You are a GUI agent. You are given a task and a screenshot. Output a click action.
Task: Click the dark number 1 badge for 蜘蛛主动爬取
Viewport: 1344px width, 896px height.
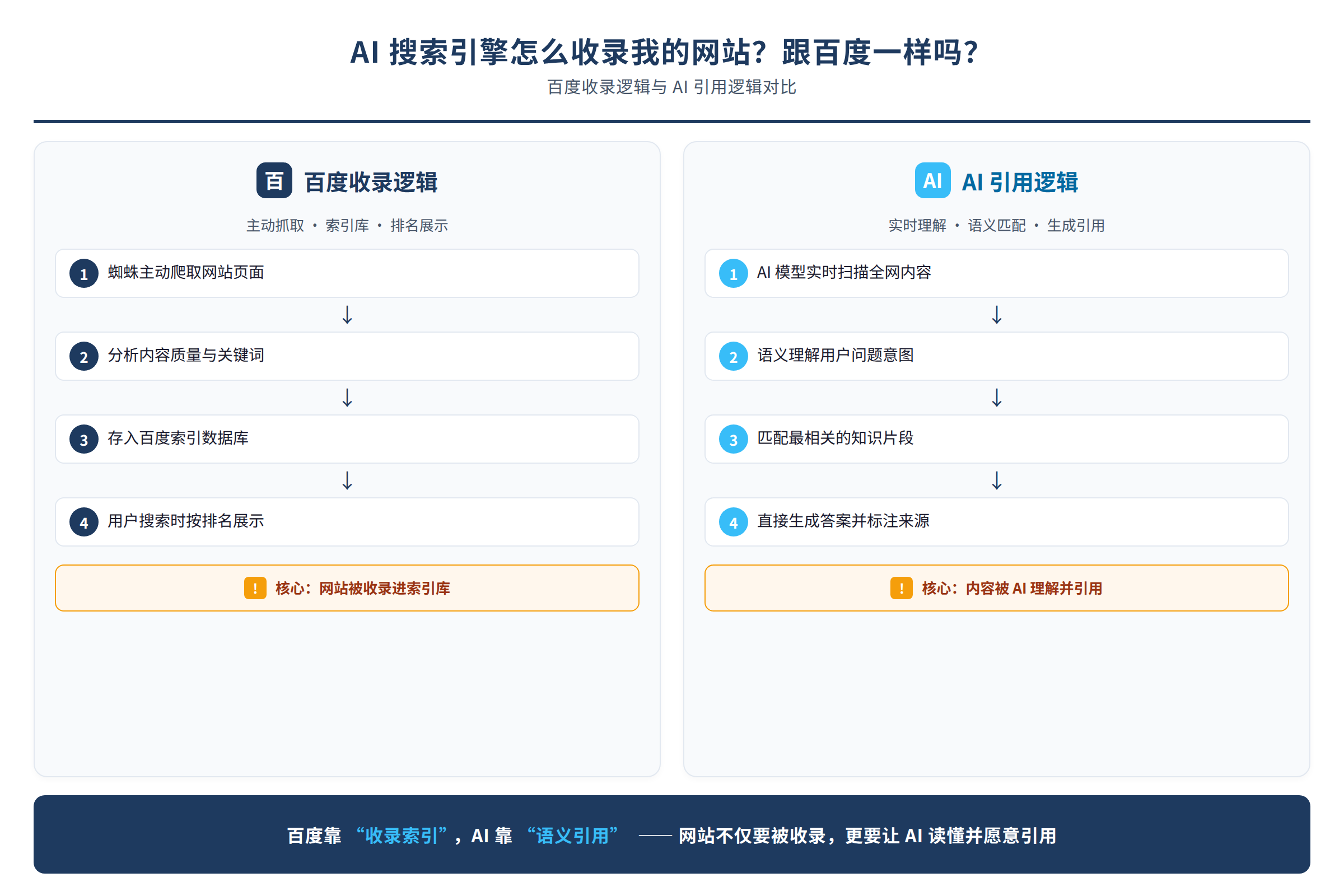(84, 273)
